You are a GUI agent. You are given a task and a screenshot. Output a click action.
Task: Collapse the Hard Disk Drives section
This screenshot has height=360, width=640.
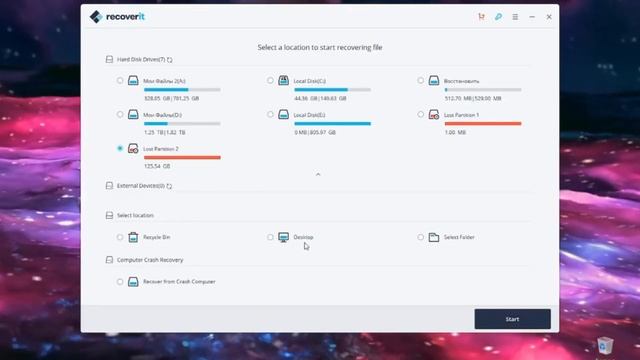pyautogui.click(x=109, y=59)
